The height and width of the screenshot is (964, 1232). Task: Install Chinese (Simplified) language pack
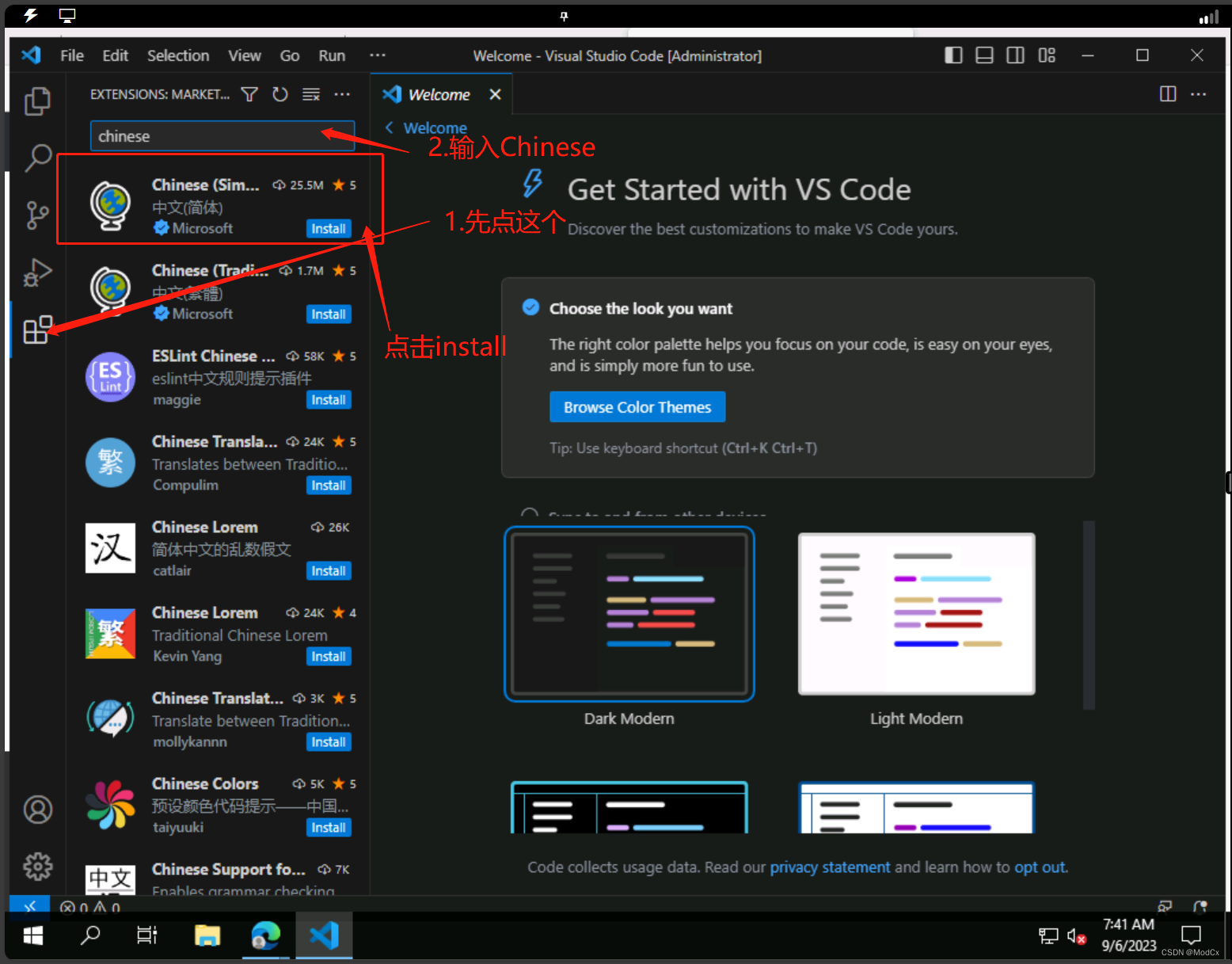[x=329, y=229]
